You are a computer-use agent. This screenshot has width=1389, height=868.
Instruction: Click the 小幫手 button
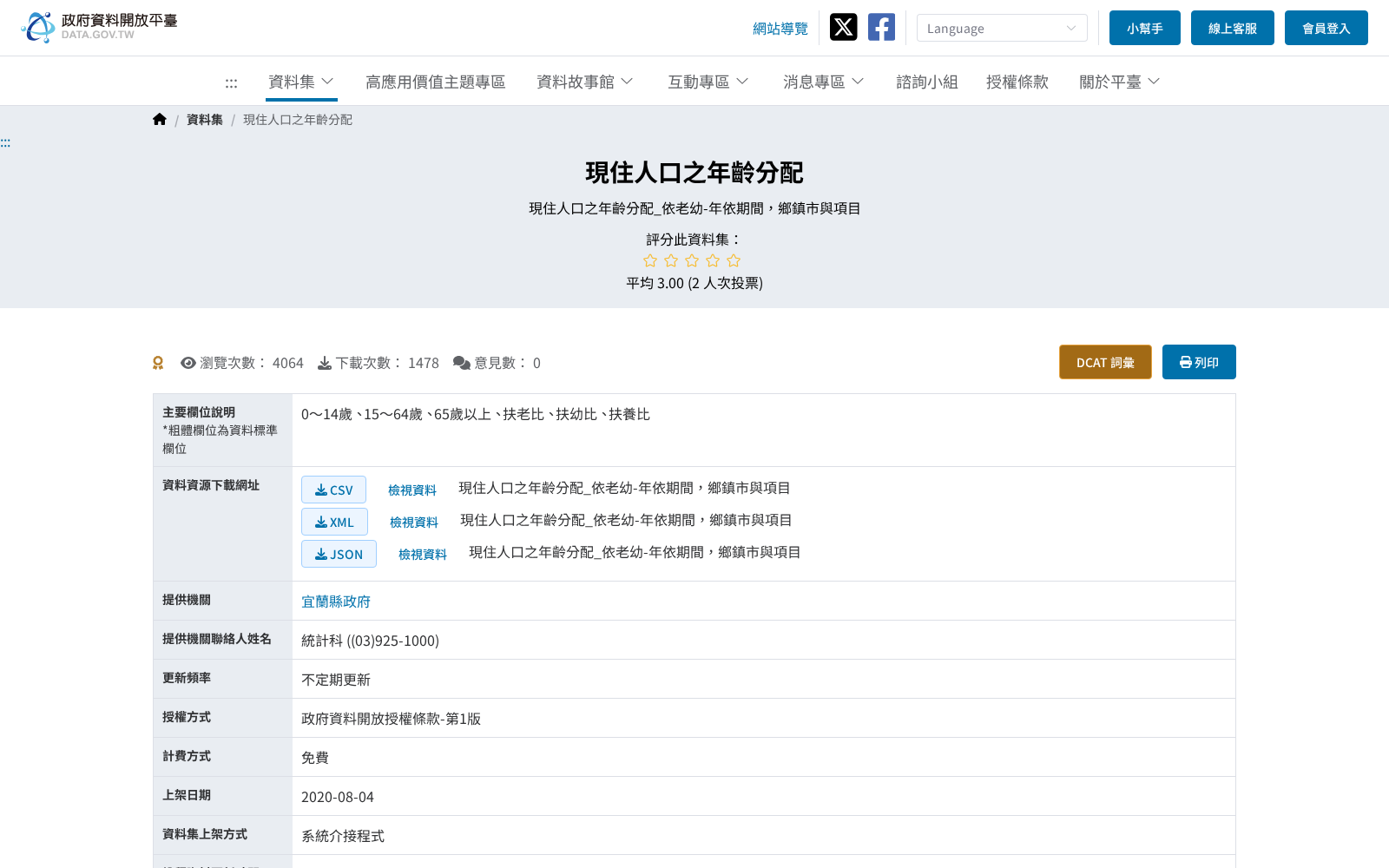tap(1145, 28)
